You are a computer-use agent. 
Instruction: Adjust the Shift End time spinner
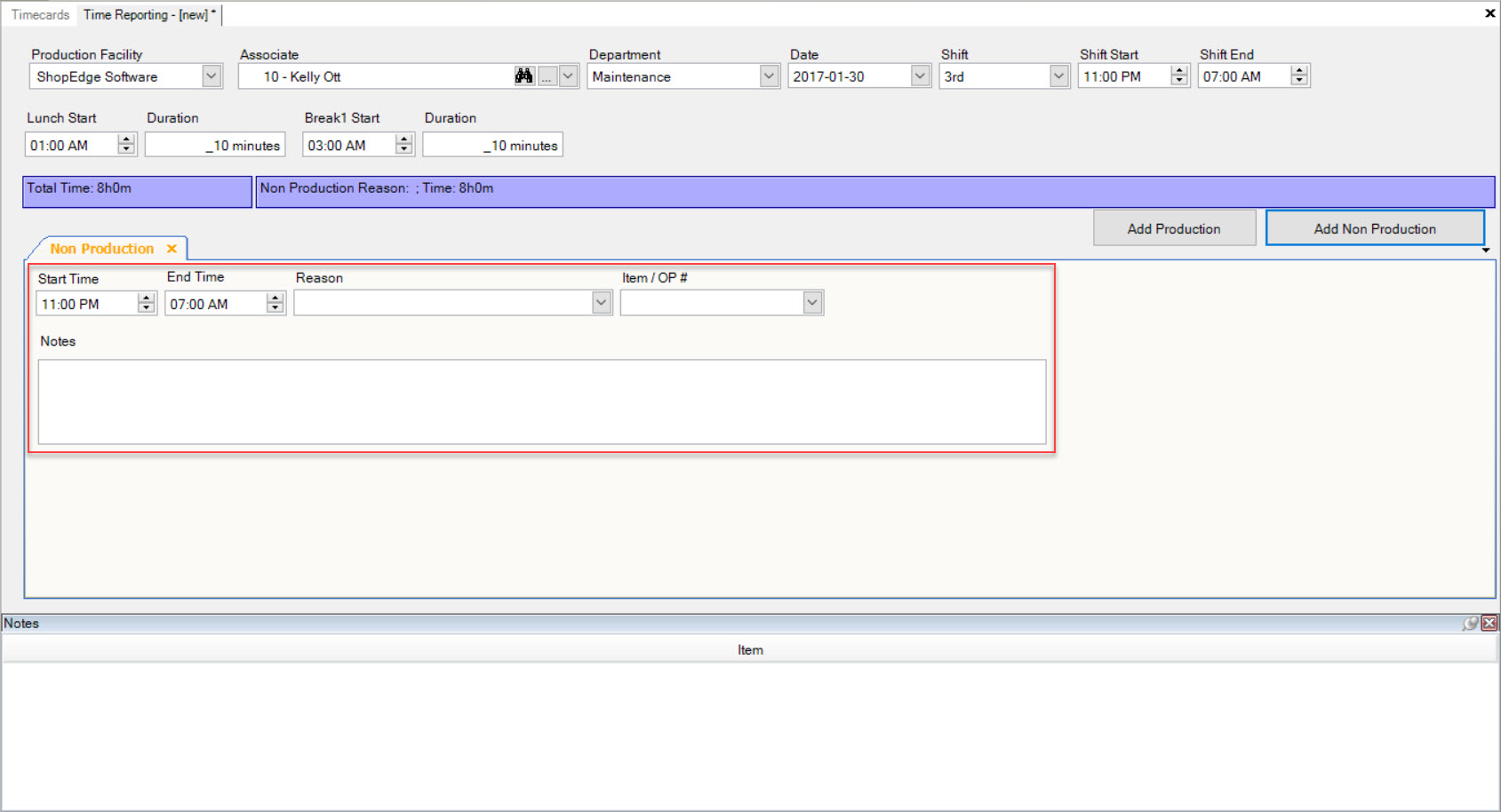(x=1299, y=76)
